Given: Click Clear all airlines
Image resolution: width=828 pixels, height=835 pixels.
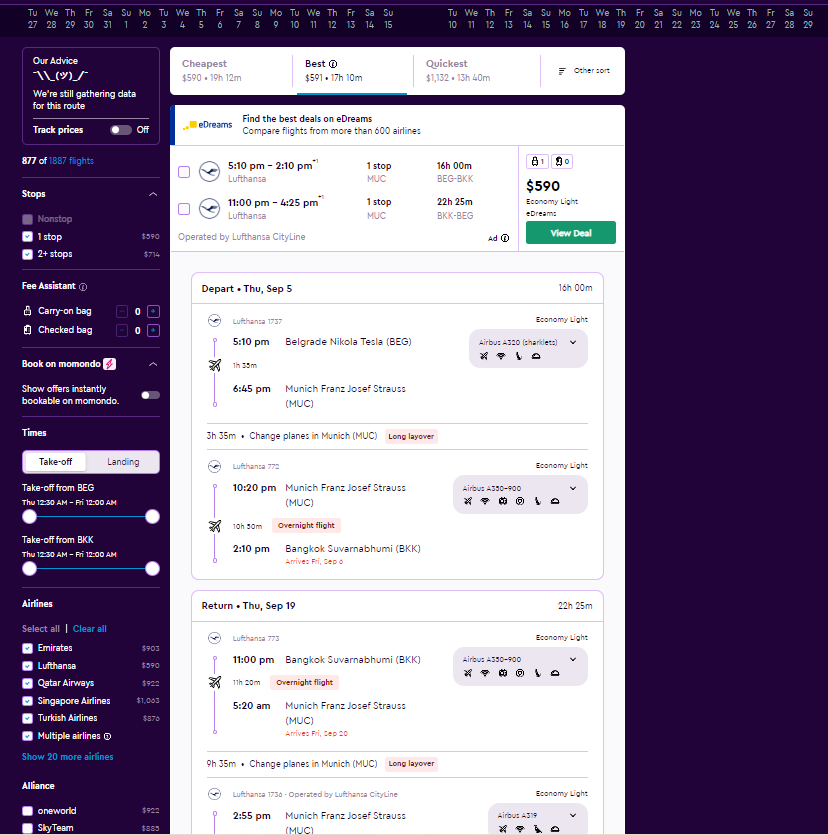Looking at the screenshot, I should (x=89, y=629).
